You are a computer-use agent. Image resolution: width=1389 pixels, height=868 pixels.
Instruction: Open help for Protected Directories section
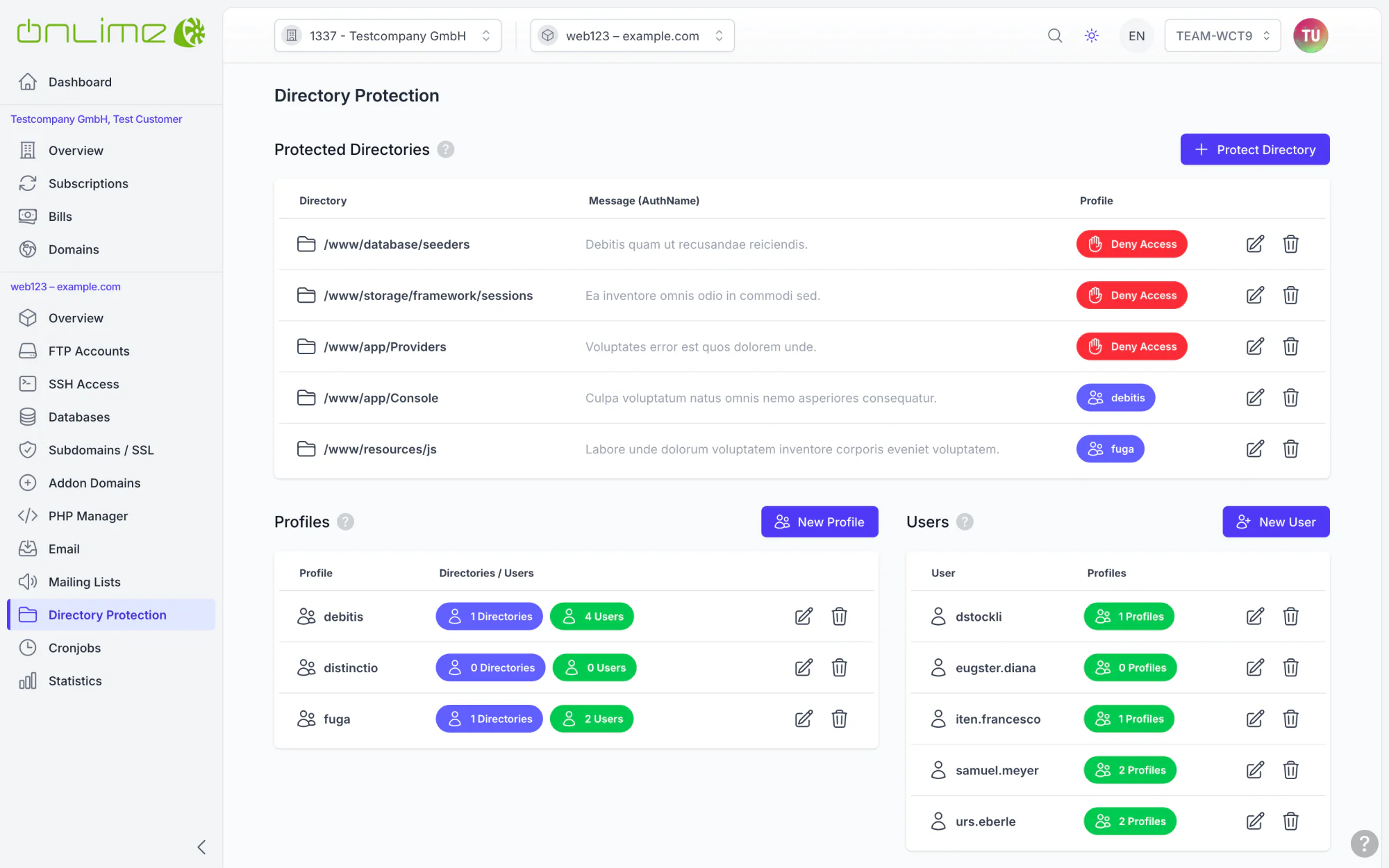(446, 149)
